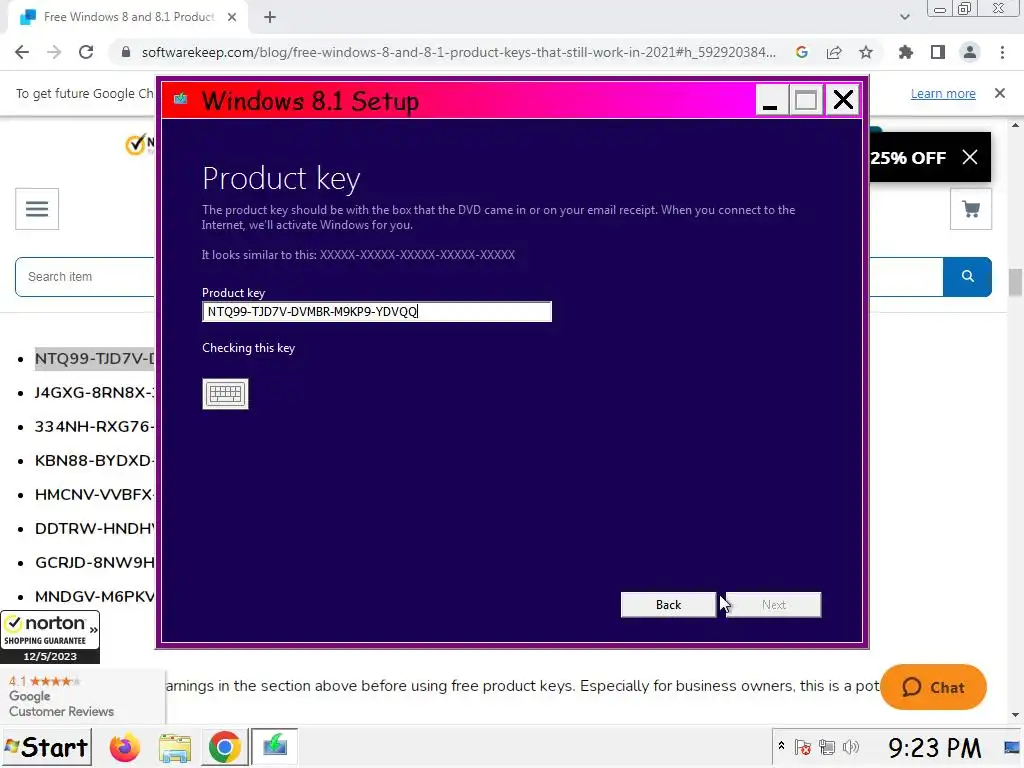1024x768 pixels.
Task: Click the Start button on the taskbar
Action: pos(46,747)
